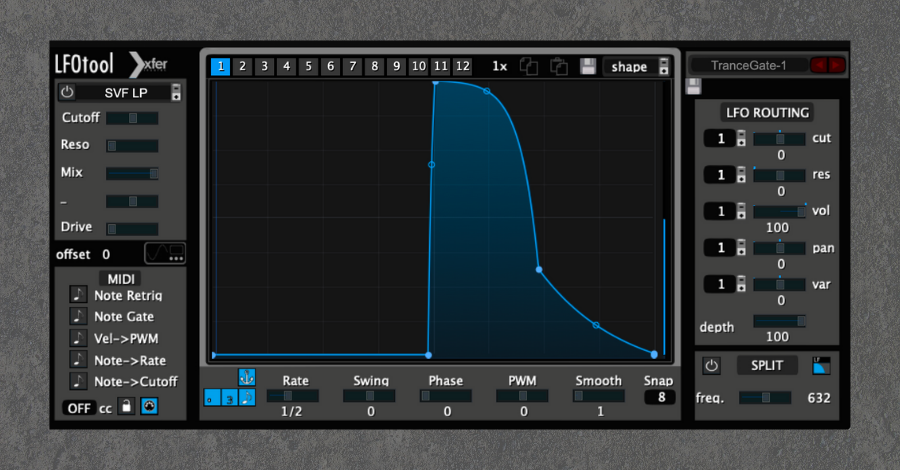Enable Note Gate MIDI option
The image size is (900, 470).
pyautogui.click(x=79, y=316)
